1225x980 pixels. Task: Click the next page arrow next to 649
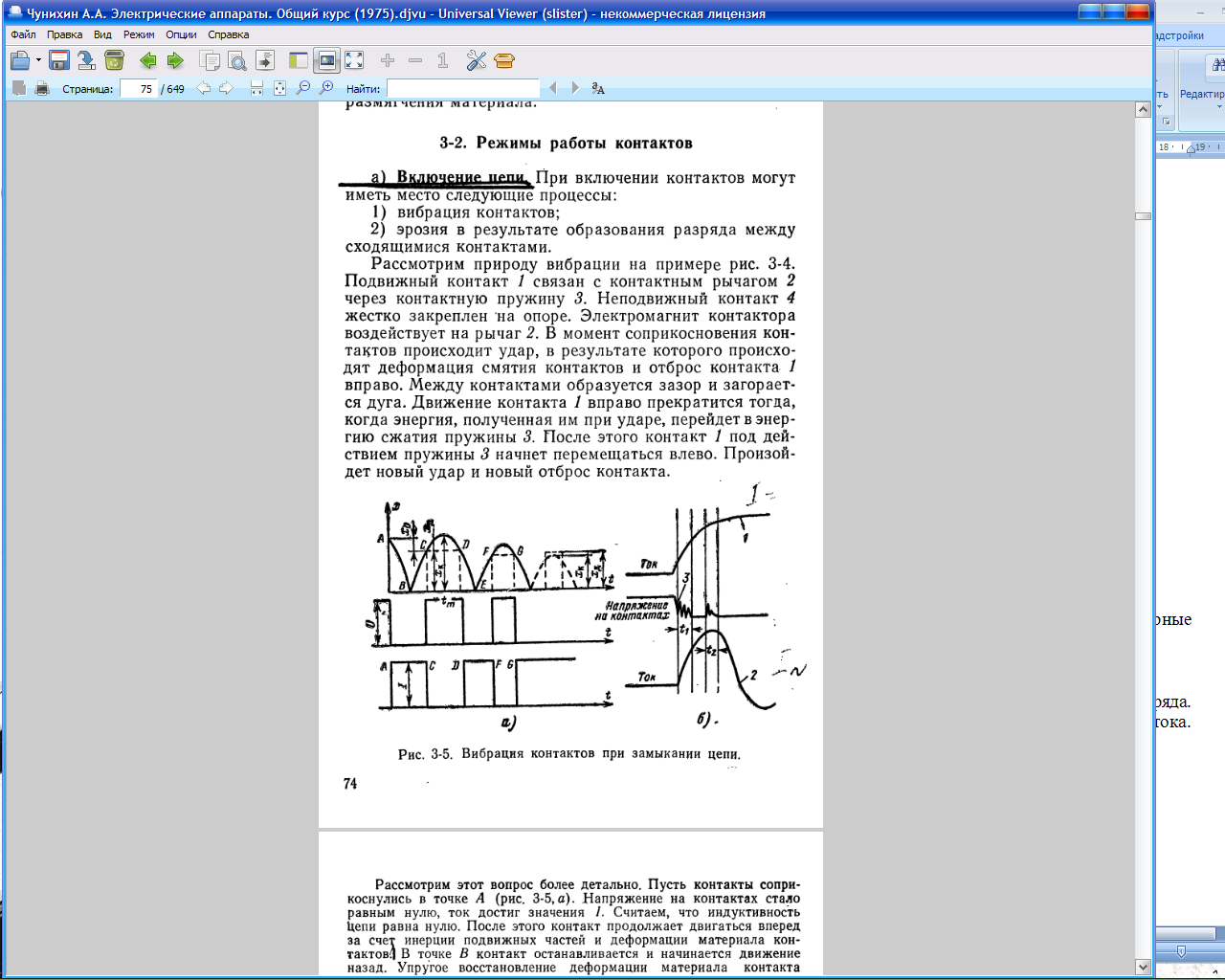(226, 88)
